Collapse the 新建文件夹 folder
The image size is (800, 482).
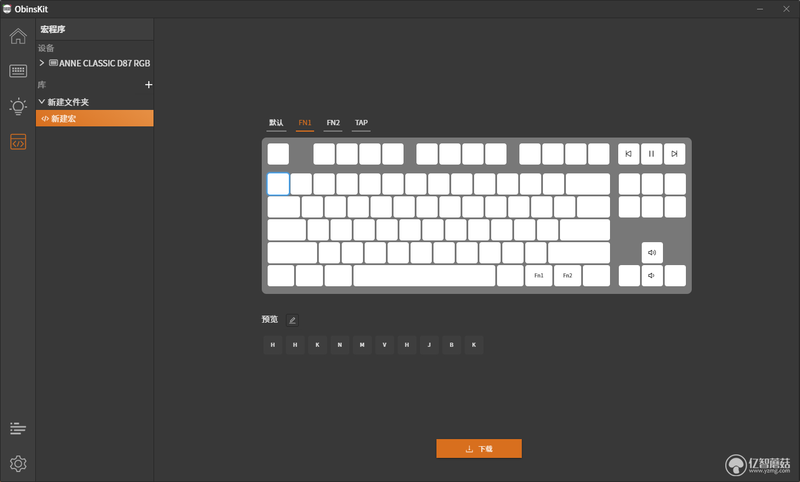(x=42, y=102)
